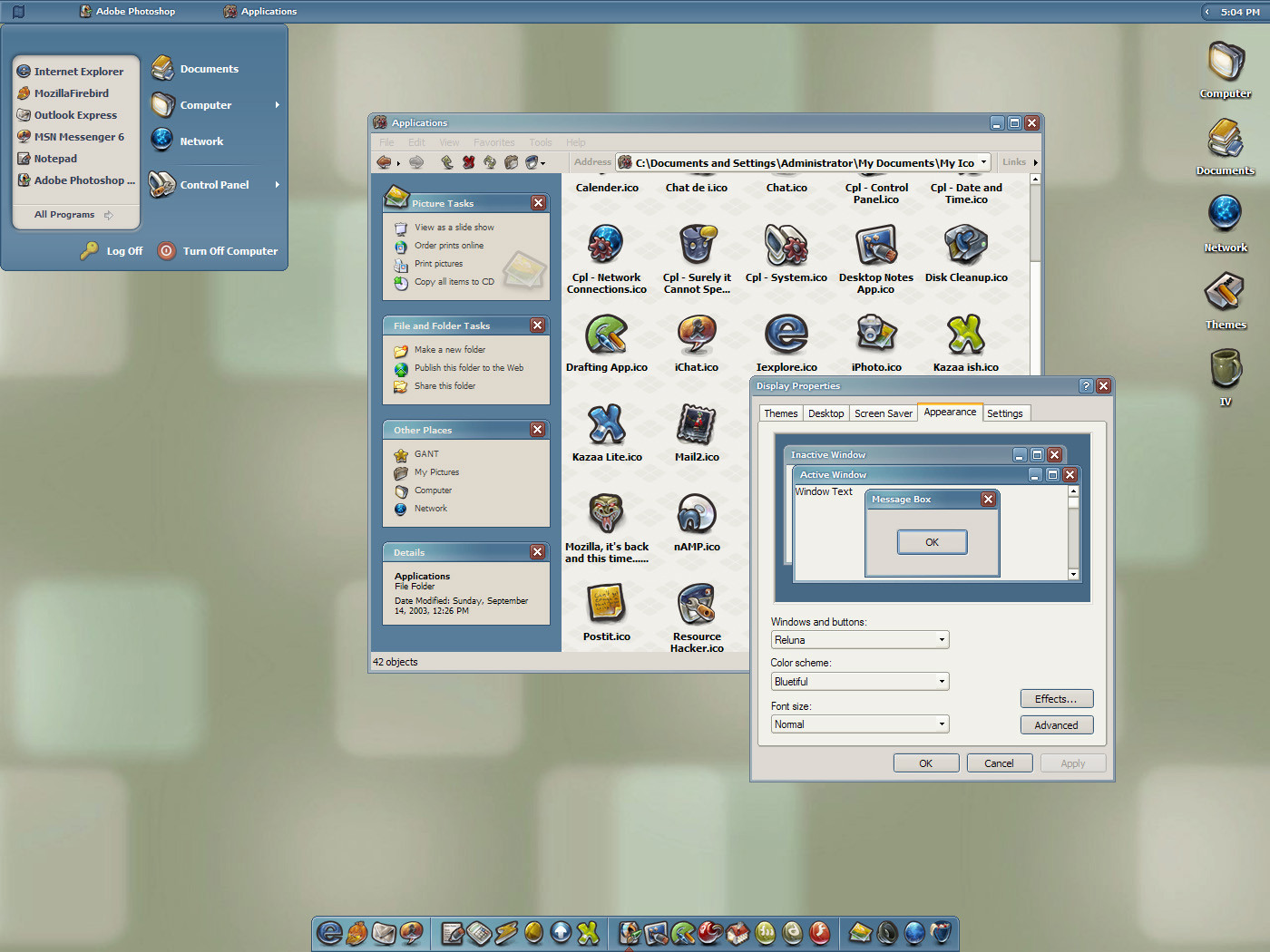The width and height of the screenshot is (1270, 952).
Task: Open the Themes desktop icon
Action: coord(1226,301)
